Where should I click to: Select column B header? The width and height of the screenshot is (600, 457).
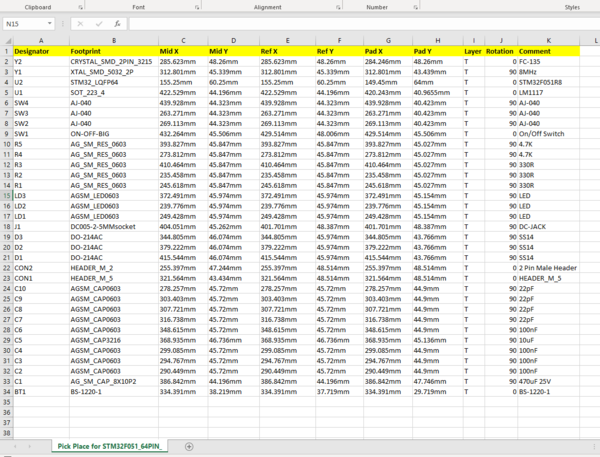pyautogui.click(x=114, y=41)
